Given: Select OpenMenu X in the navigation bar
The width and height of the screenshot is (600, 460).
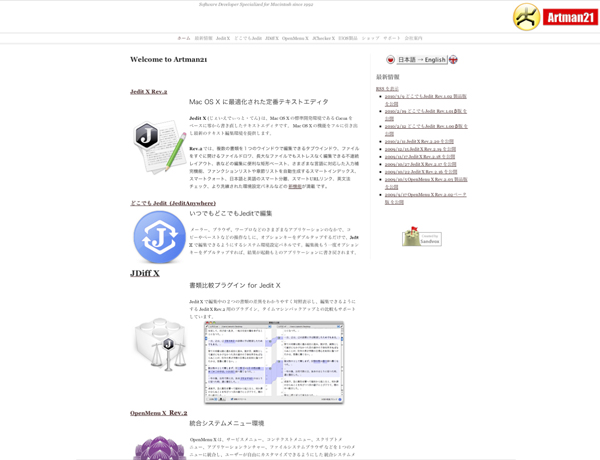Looking at the screenshot, I should point(295,38).
